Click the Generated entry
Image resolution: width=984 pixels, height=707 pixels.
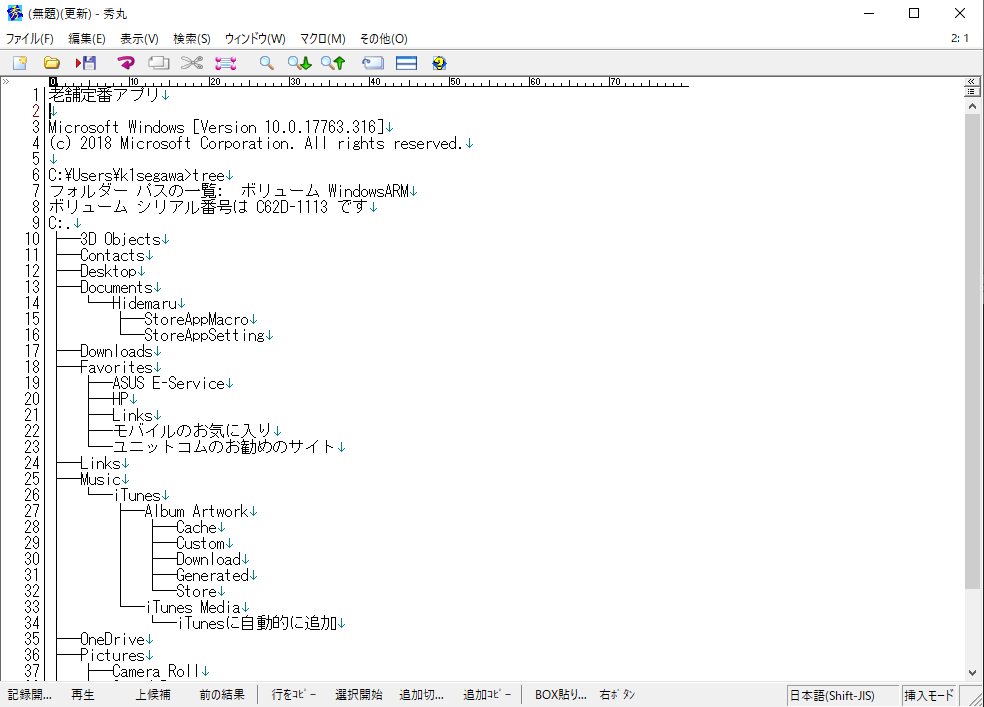(212, 575)
